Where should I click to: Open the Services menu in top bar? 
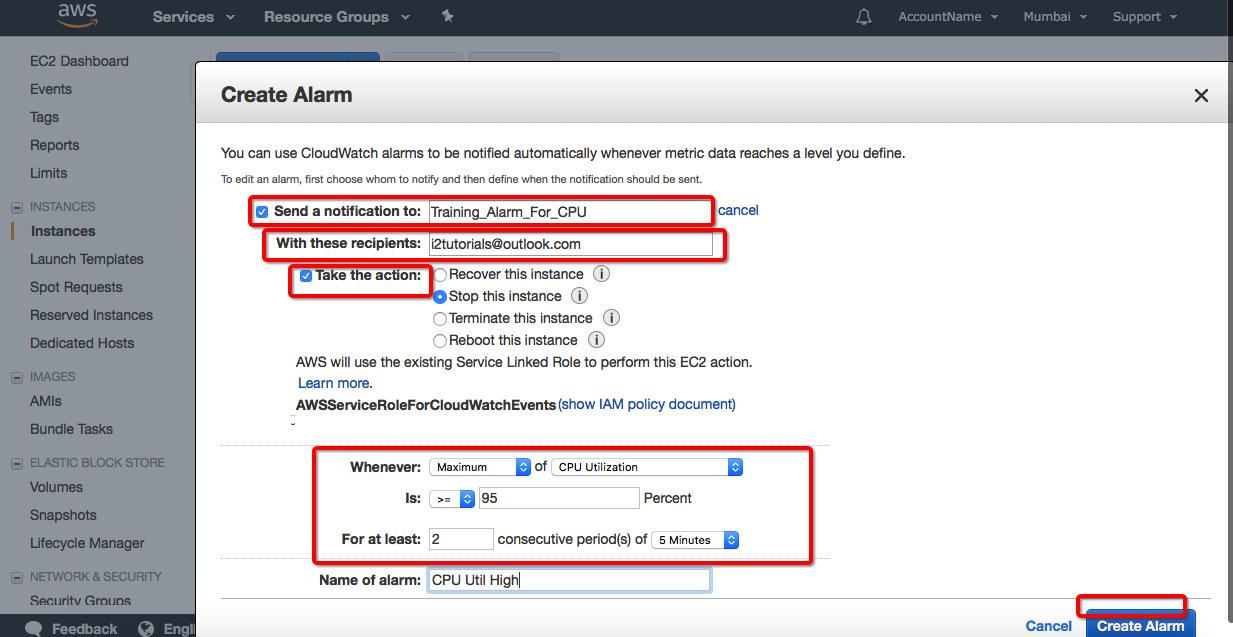pyautogui.click(x=193, y=17)
